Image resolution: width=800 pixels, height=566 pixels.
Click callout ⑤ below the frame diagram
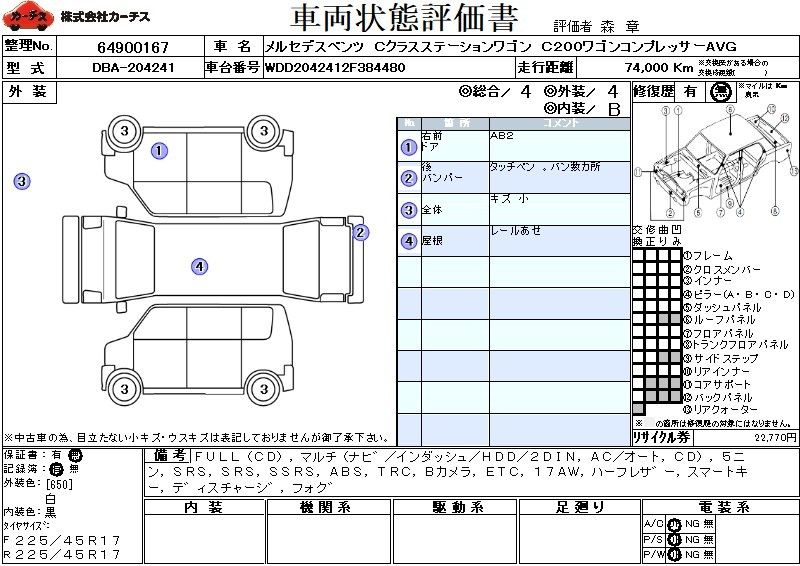click(x=697, y=212)
